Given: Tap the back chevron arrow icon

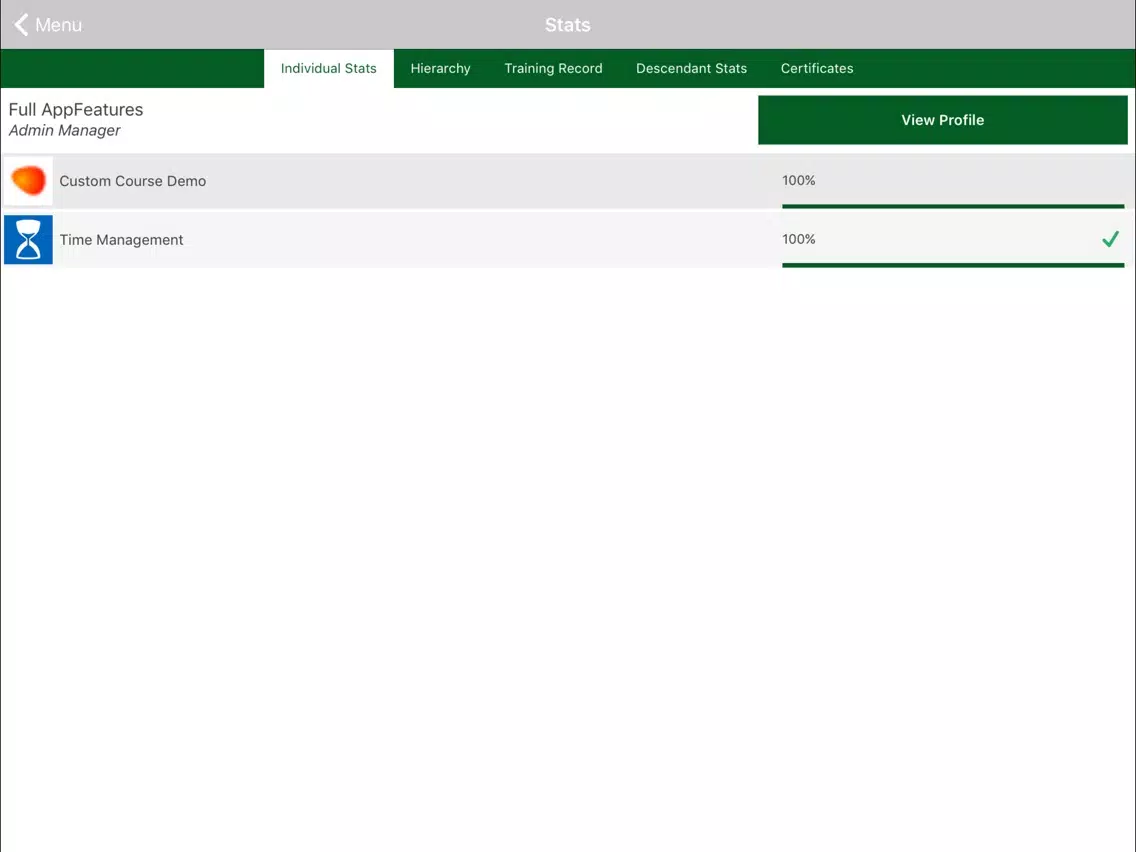Looking at the screenshot, I should coord(21,25).
